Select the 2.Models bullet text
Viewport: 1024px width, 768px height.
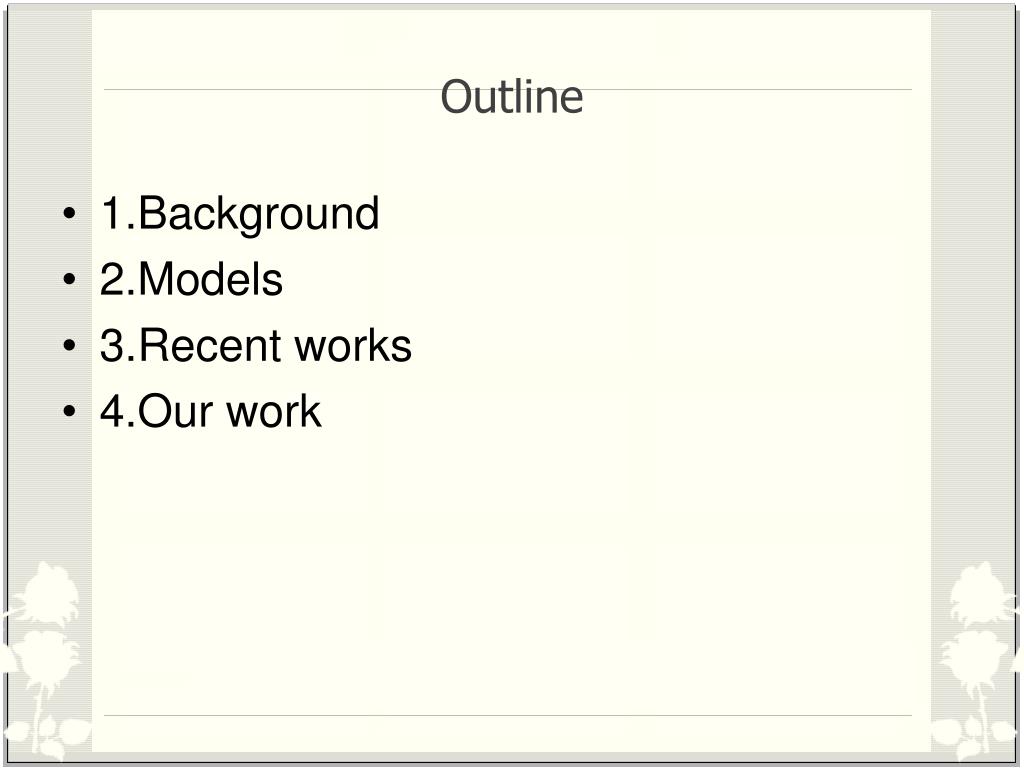click(x=191, y=280)
